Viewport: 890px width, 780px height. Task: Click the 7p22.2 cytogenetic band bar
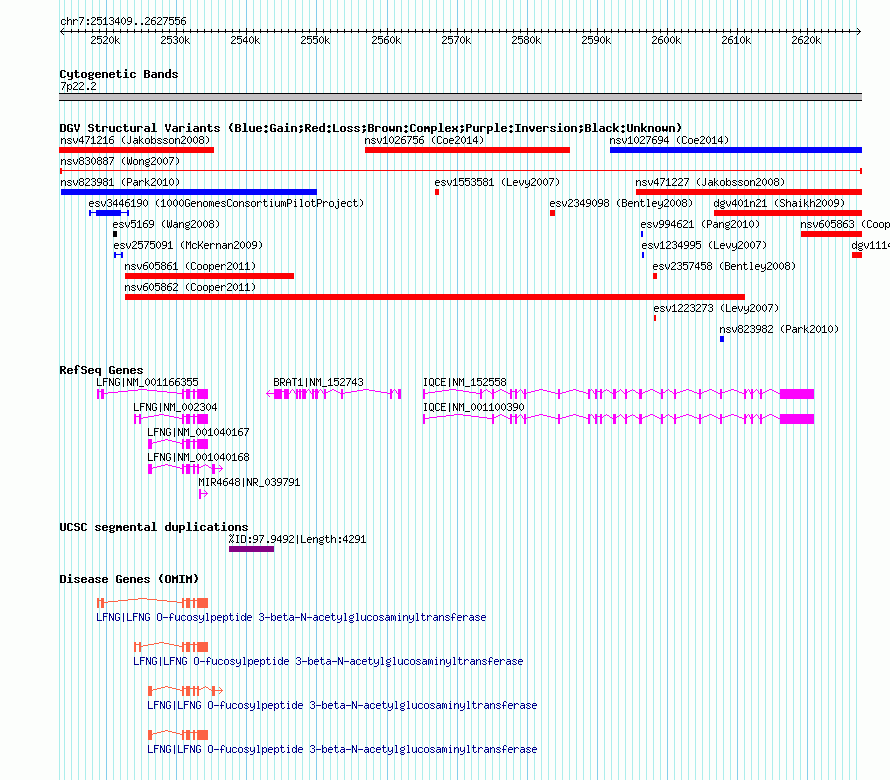[x=460, y=97]
